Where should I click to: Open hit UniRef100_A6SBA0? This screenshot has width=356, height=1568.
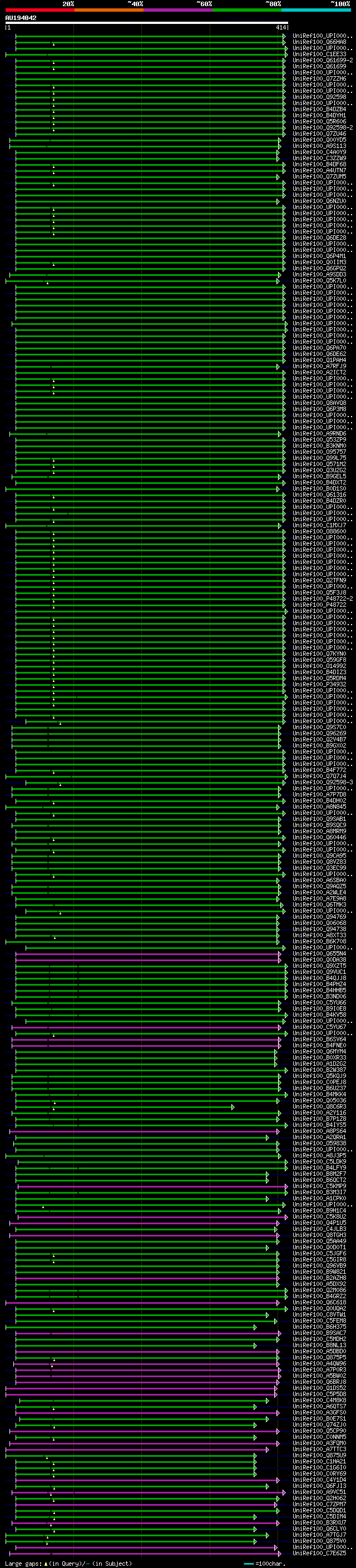[319, 879]
